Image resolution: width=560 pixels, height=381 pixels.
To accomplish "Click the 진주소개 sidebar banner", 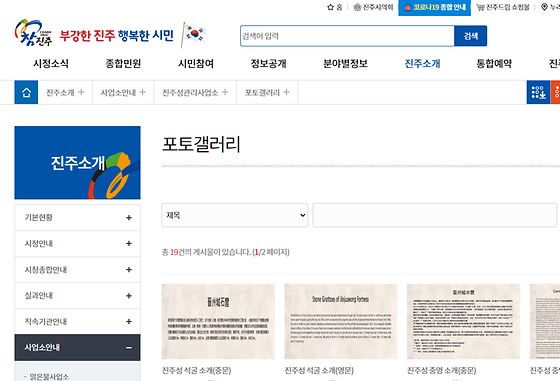I will [78, 162].
